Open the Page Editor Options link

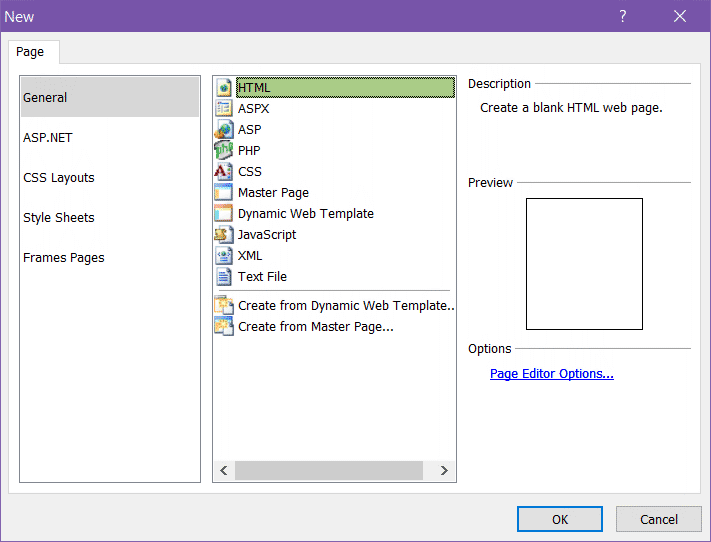551,374
